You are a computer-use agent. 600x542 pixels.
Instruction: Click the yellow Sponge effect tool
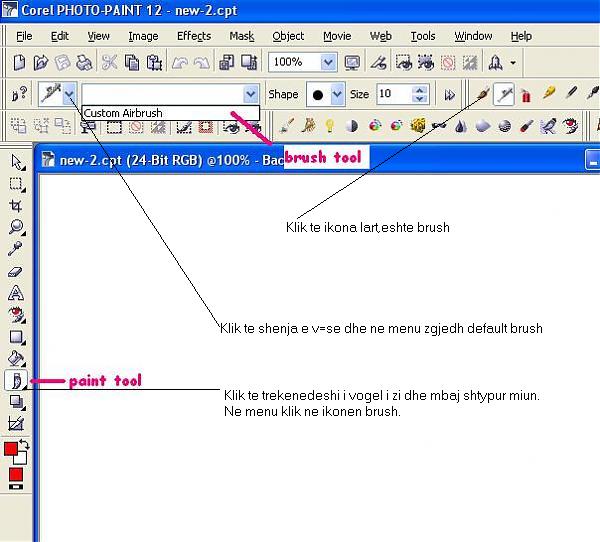point(418,126)
